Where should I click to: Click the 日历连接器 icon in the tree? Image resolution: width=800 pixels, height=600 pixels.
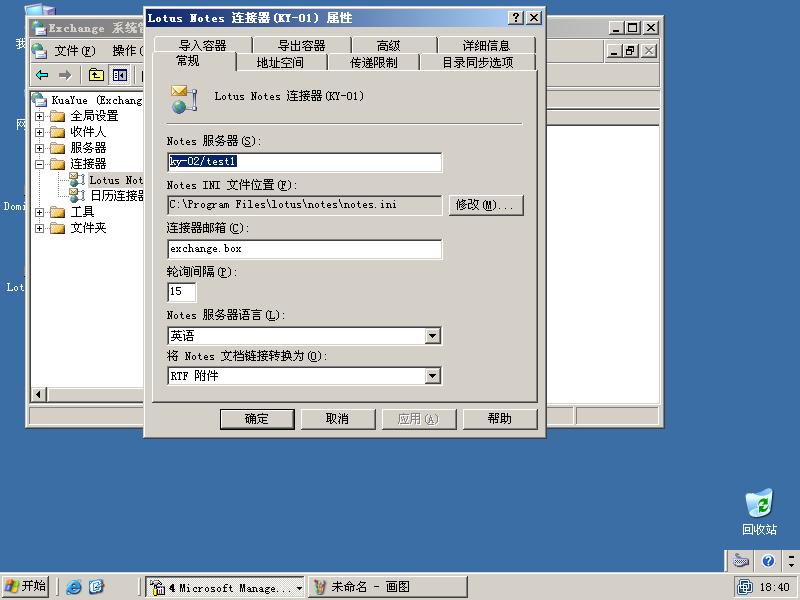point(77,195)
